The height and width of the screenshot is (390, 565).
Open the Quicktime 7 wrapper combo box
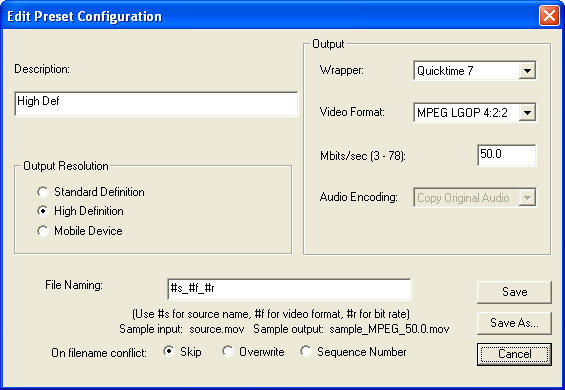[x=475, y=70]
